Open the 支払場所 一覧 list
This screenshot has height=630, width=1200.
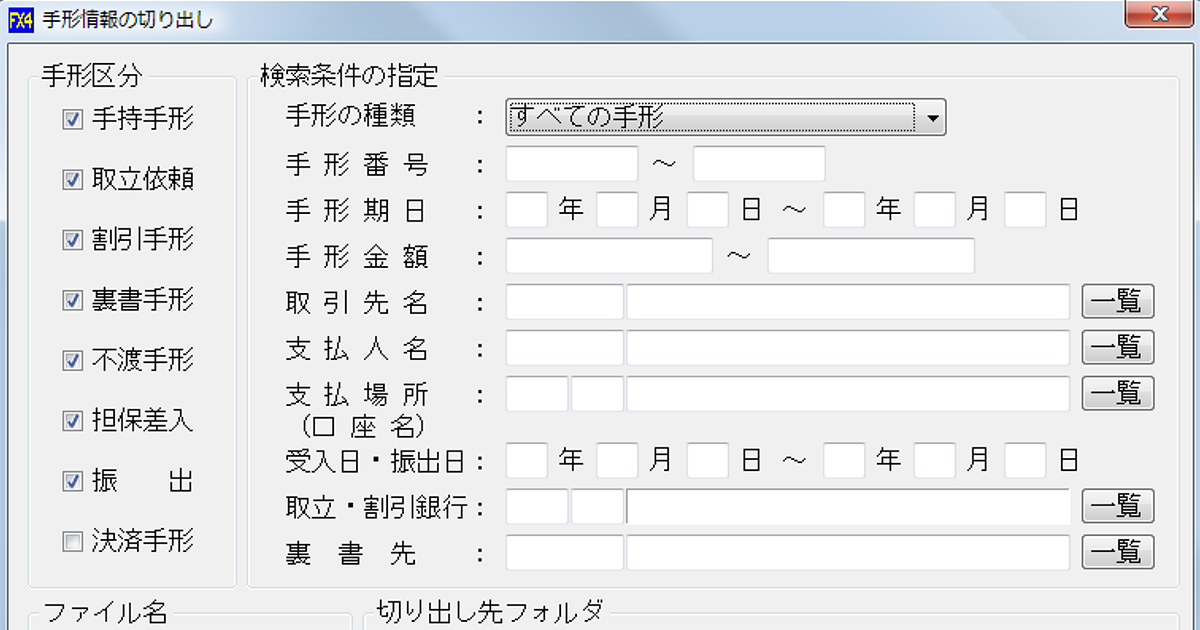click(x=1117, y=393)
